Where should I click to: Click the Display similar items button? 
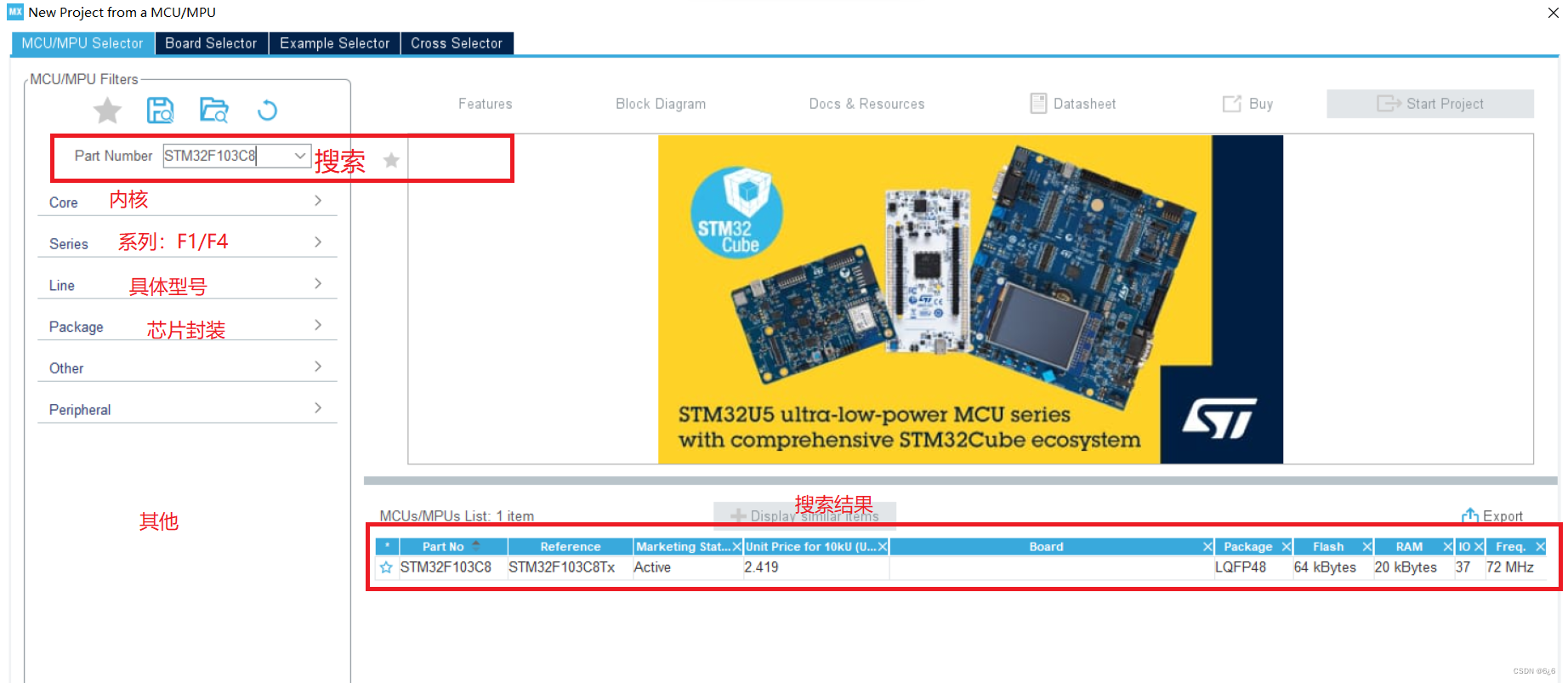804,515
